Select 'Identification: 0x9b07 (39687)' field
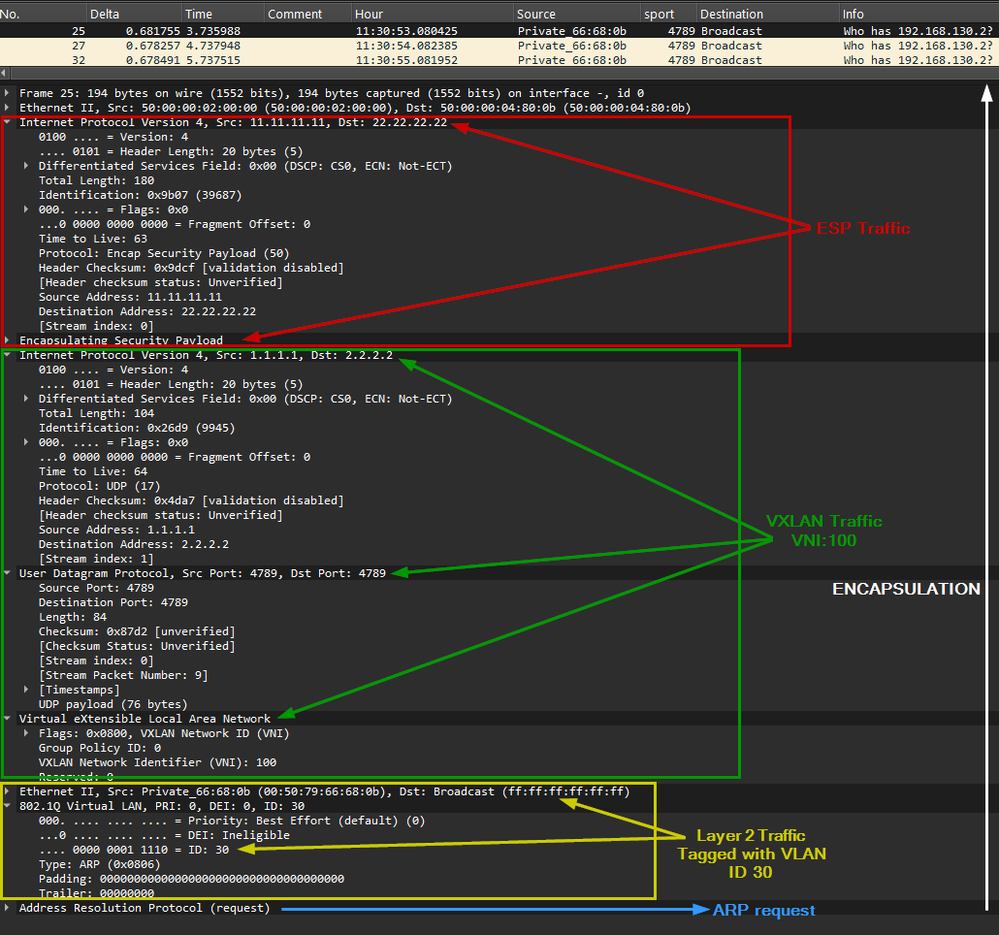999x935 pixels. coord(140,195)
